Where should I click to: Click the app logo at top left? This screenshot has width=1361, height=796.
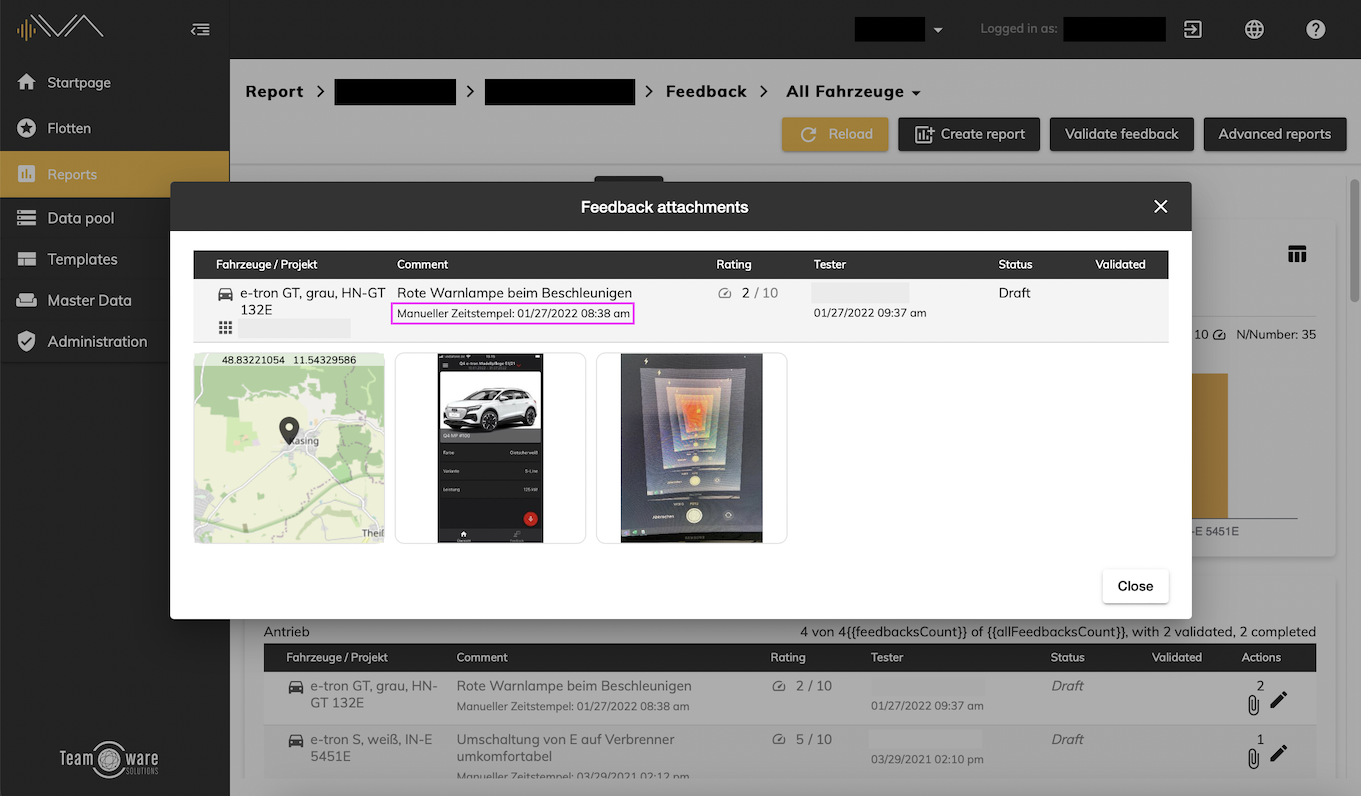(60, 27)
